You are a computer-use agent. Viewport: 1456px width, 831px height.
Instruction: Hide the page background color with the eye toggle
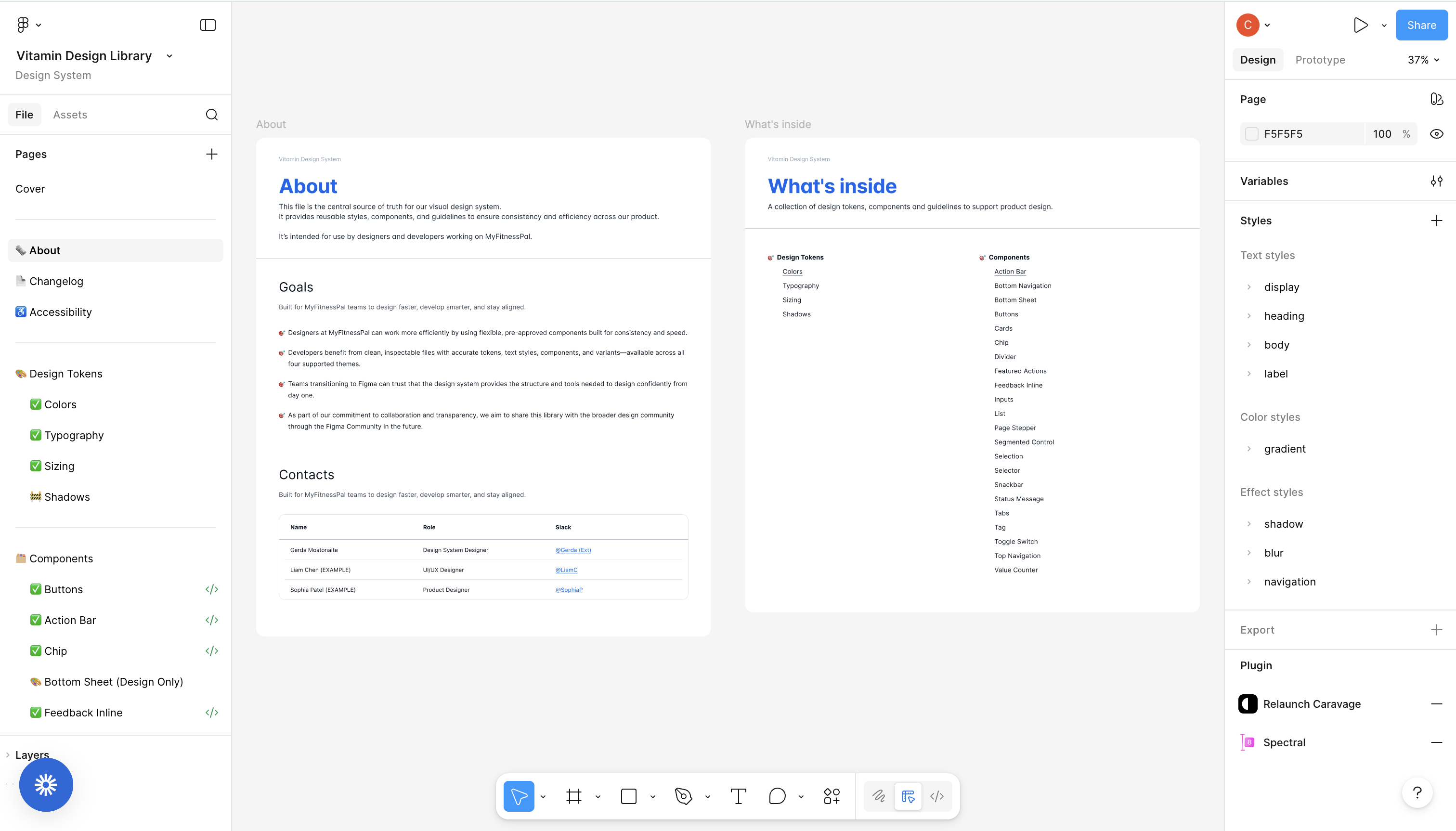coord(1437,133)
